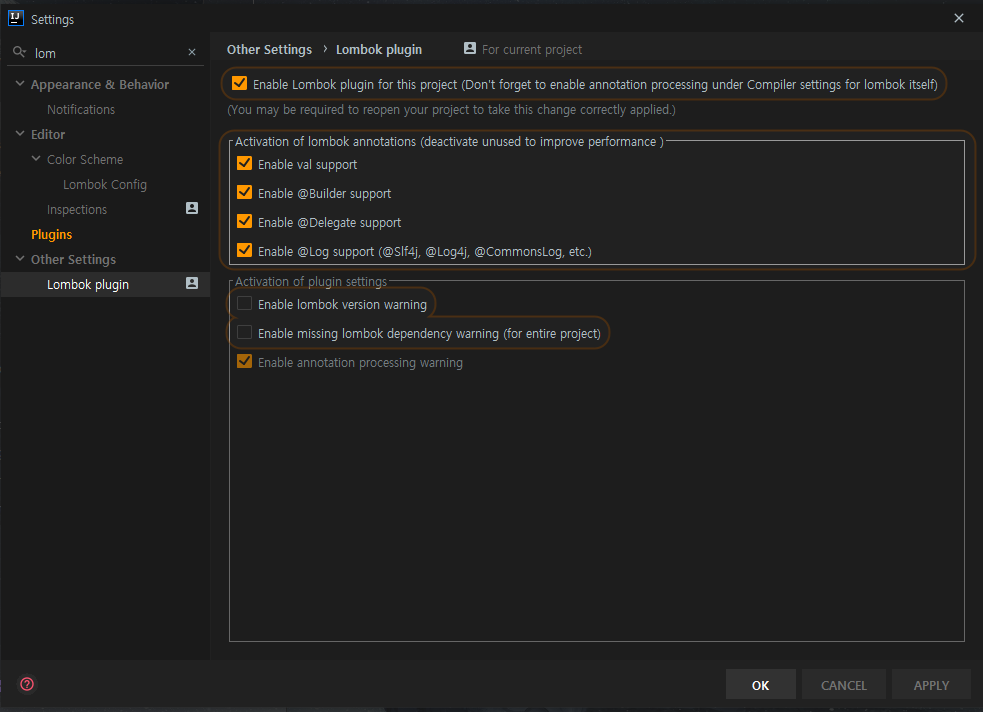Click IntelliJ logo in title bar
This screenshot has width=983, height=712.
pos(16,18)
